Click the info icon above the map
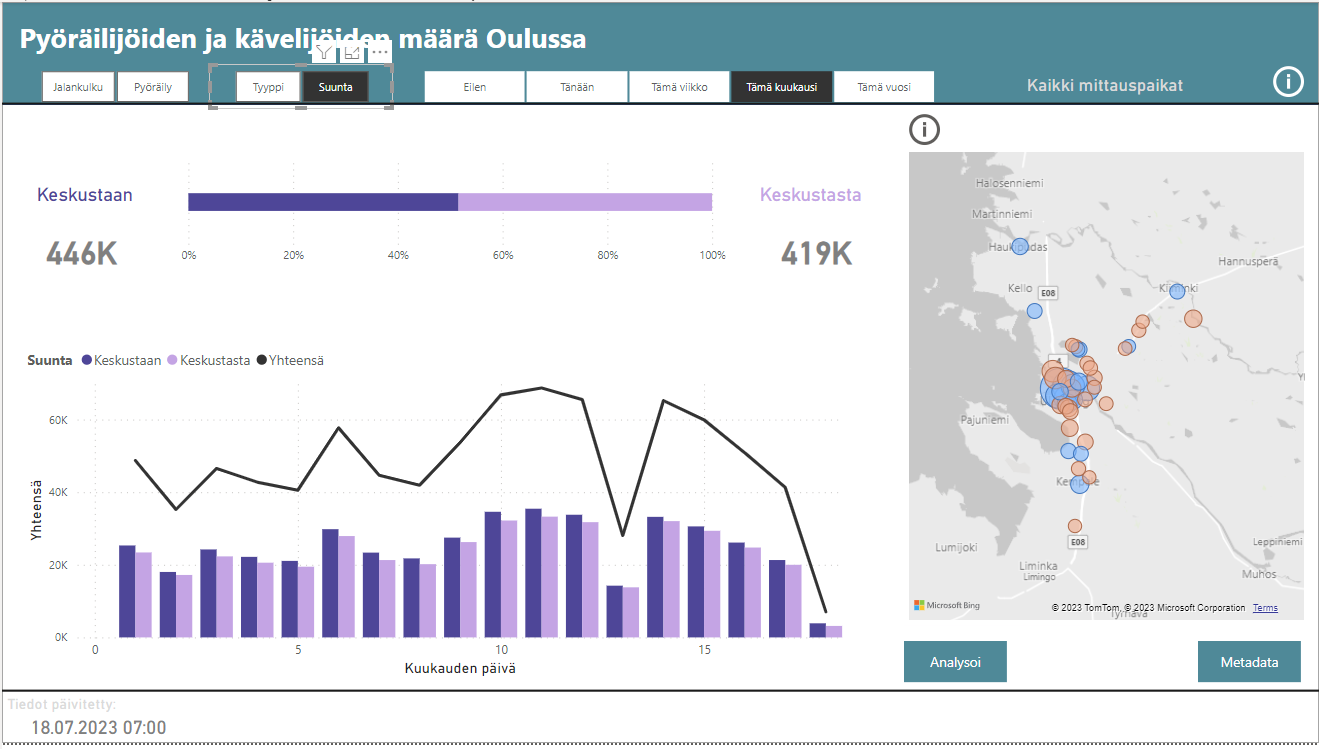Viewport: 1319px width, 749px height. 924,129
